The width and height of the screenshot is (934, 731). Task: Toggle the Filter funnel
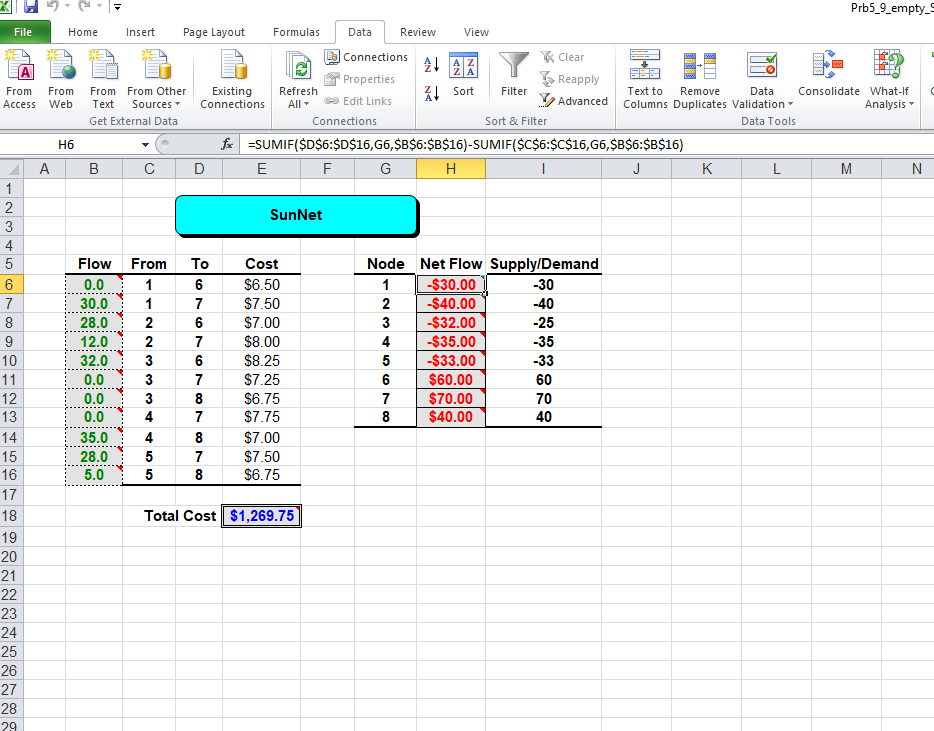pos(513,74)
